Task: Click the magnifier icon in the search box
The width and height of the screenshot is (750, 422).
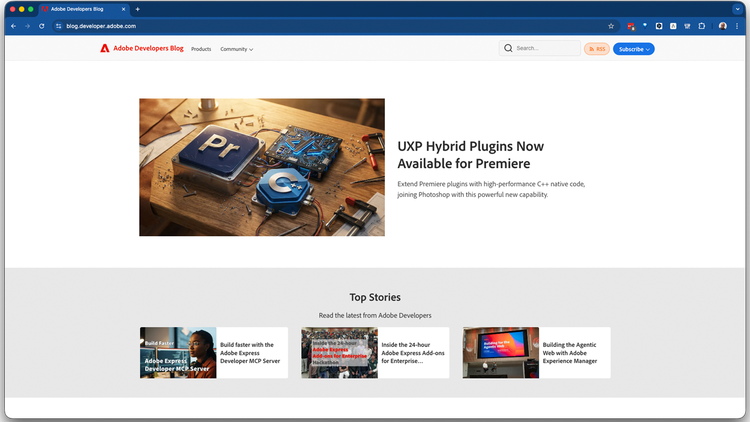Action: tap(508, 48)
